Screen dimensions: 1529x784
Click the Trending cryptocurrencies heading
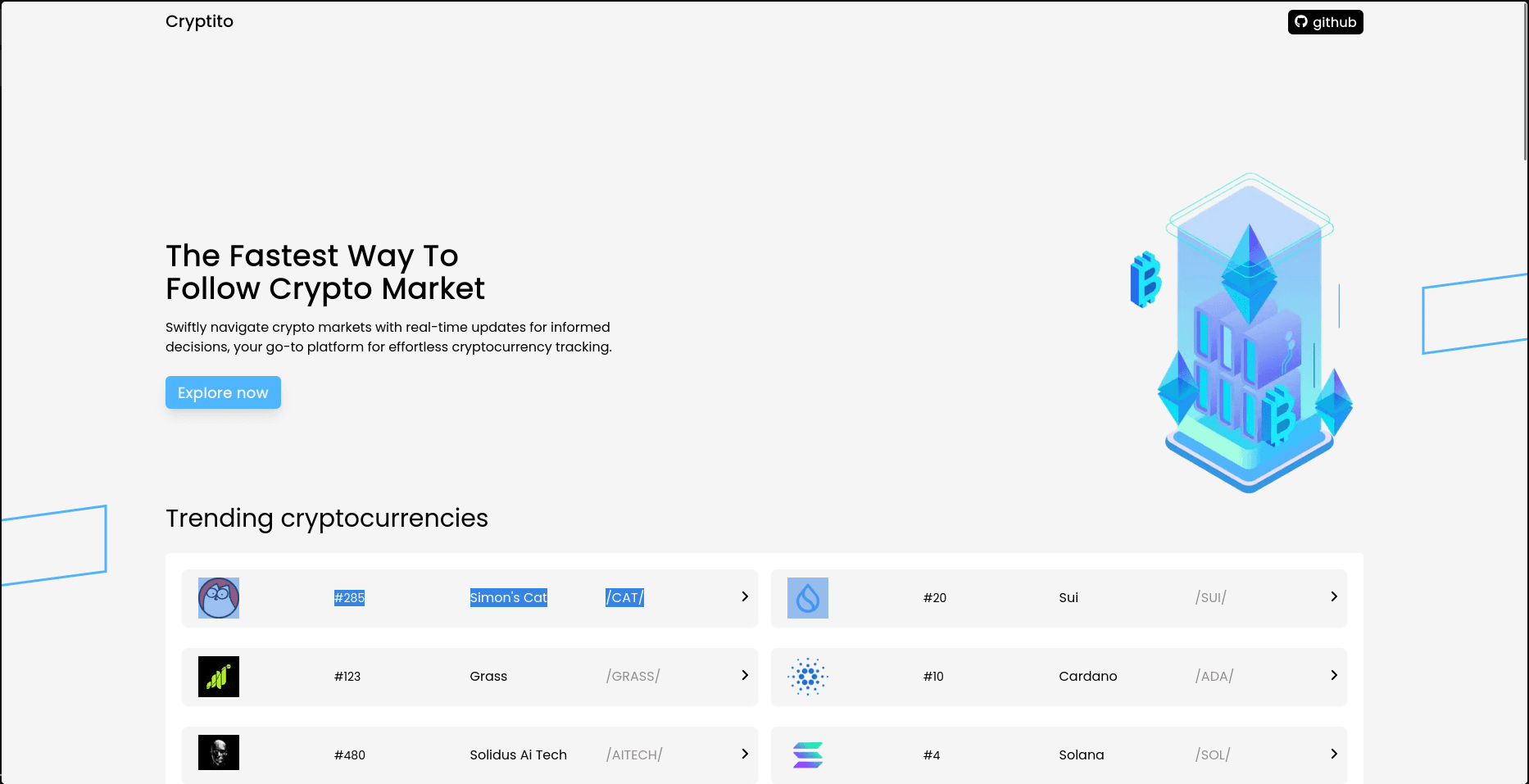[327, 519]
